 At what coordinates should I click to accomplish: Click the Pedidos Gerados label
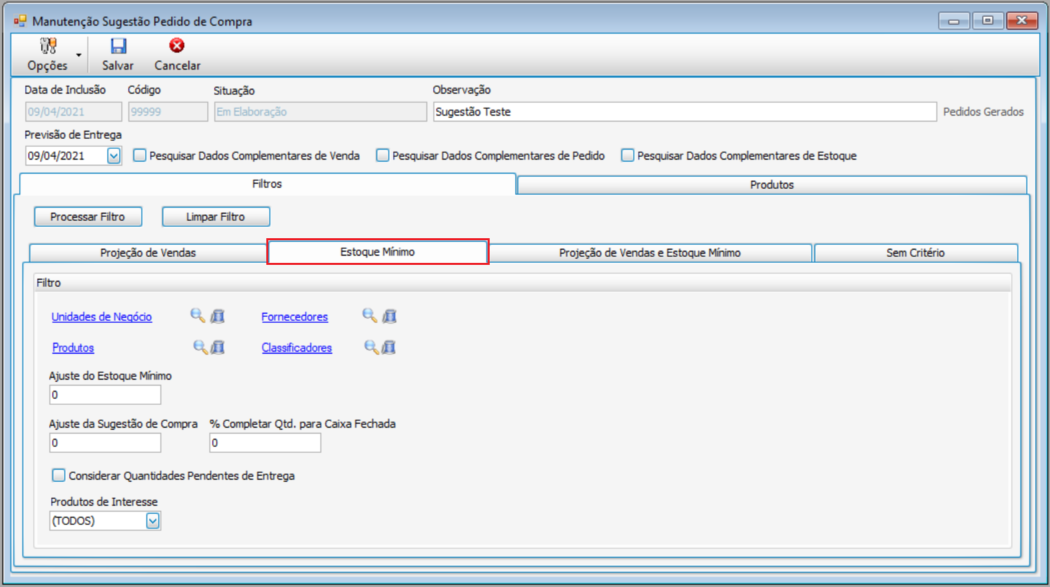pos(983,112)
